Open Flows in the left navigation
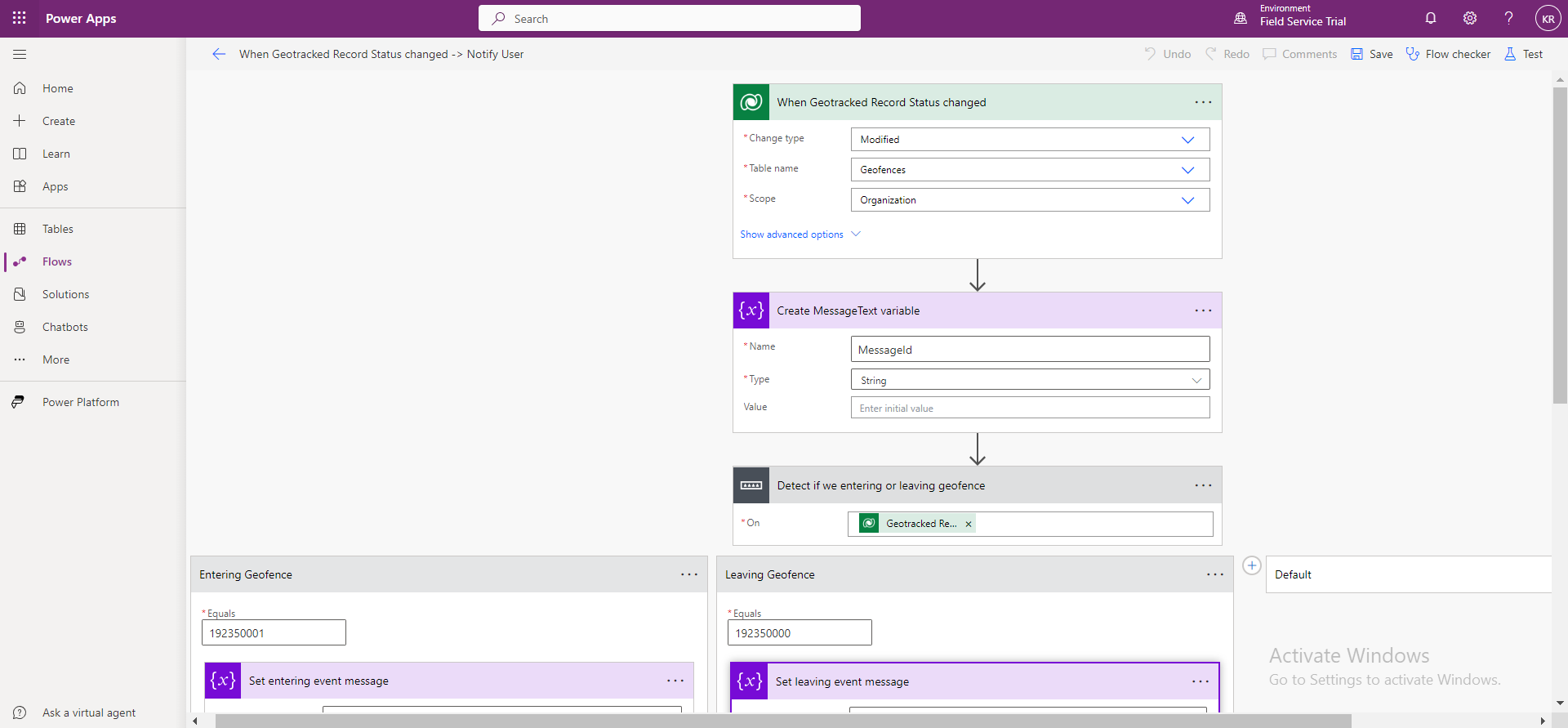1568x728 pixels. pyautogui.click(x=57, y=261)
